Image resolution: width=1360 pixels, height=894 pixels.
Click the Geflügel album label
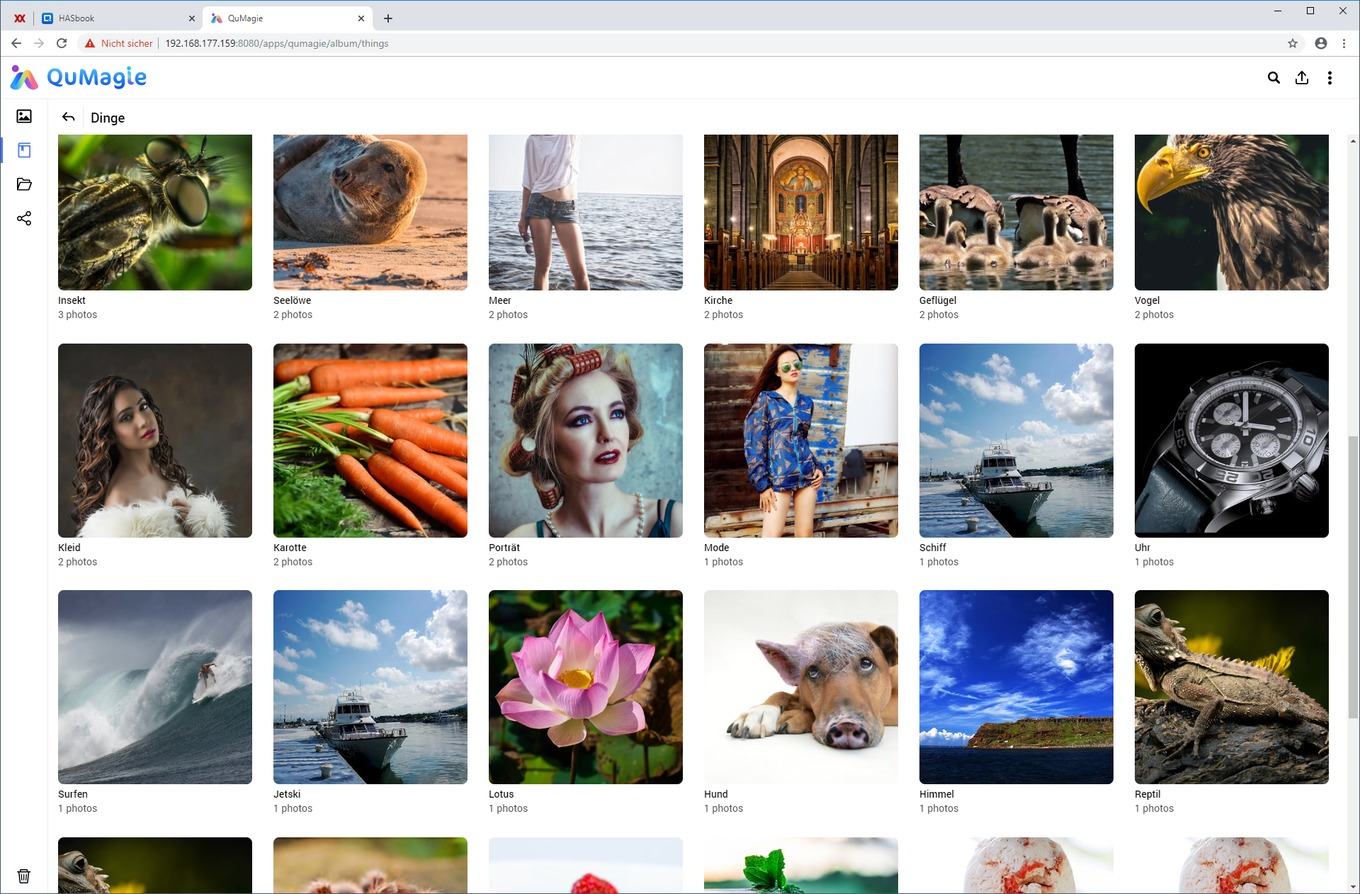click(938, 300)
